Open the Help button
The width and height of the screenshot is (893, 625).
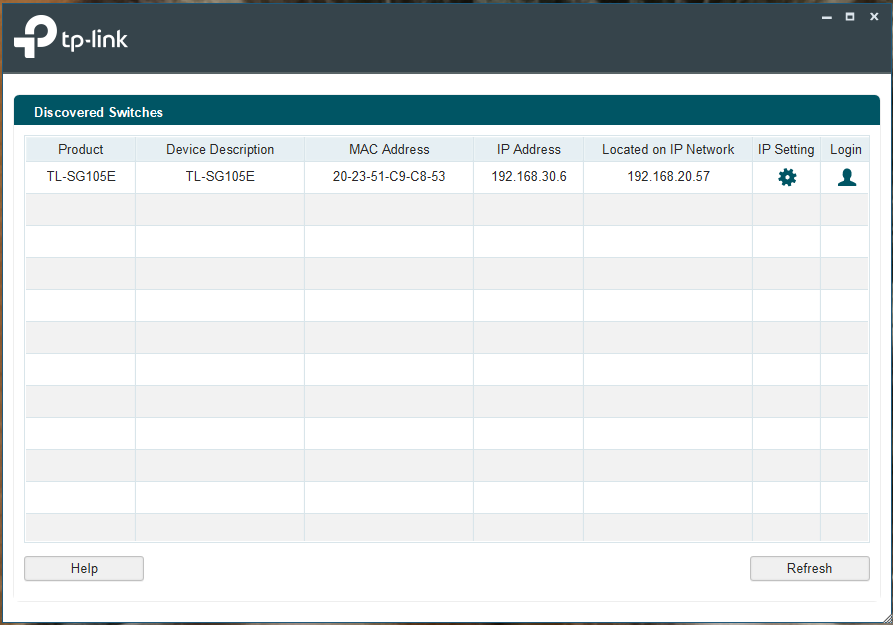tap(84, 568)
